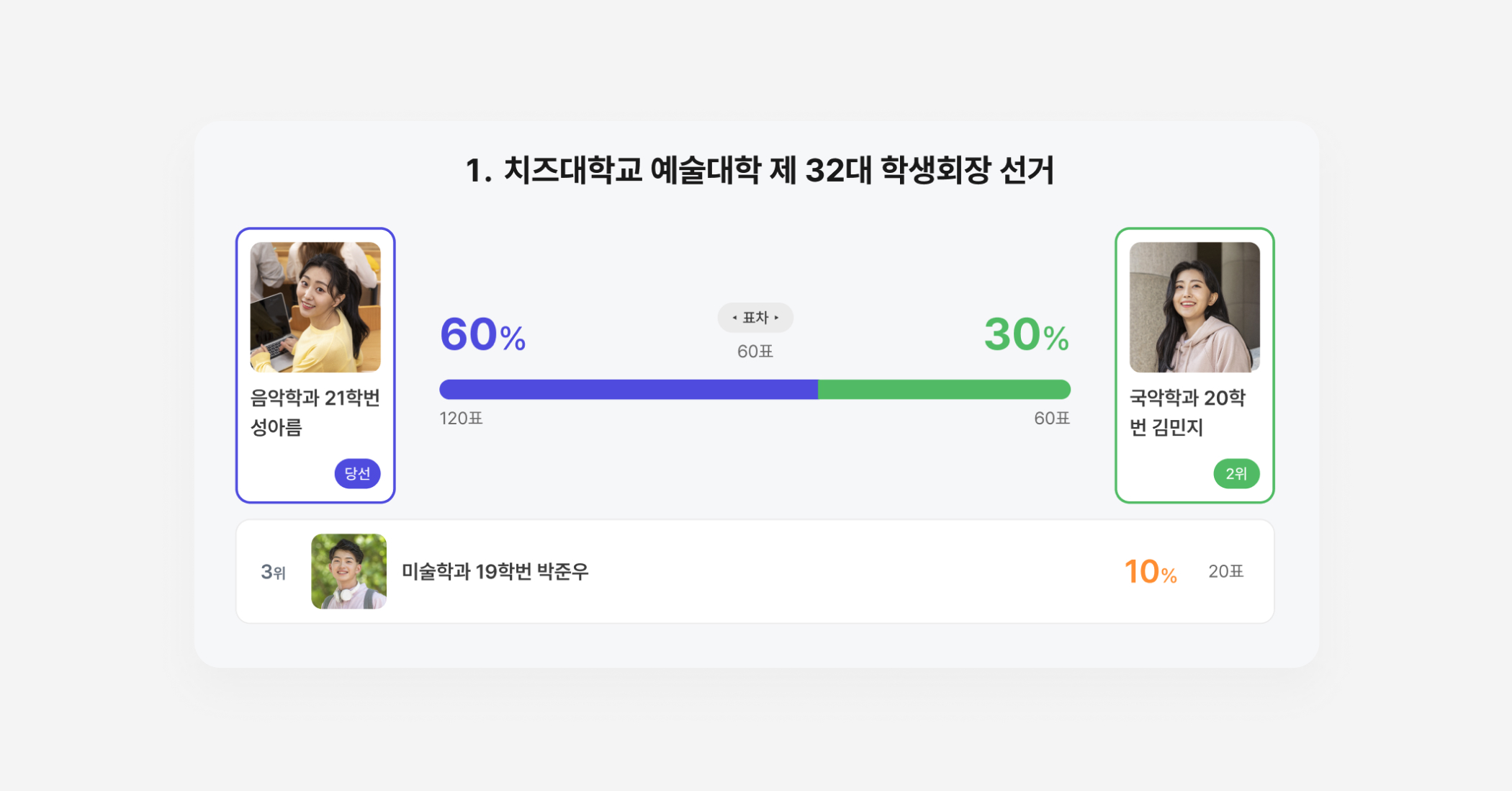Click the 3위 rank label
The image size is (1512, 791).
coord(273,572)
